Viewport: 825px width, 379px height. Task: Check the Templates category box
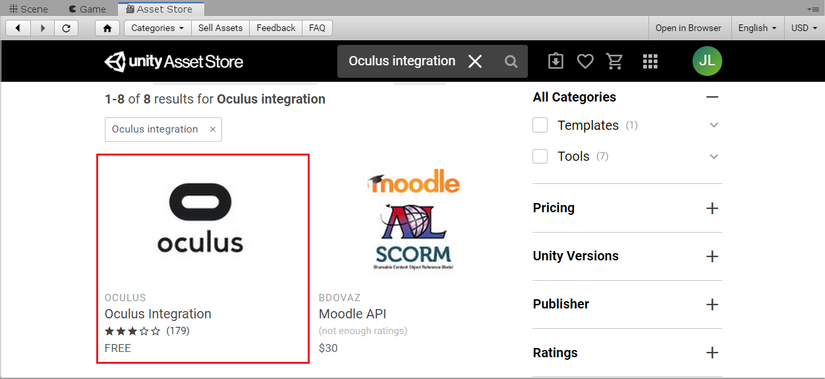click(540, 125)
